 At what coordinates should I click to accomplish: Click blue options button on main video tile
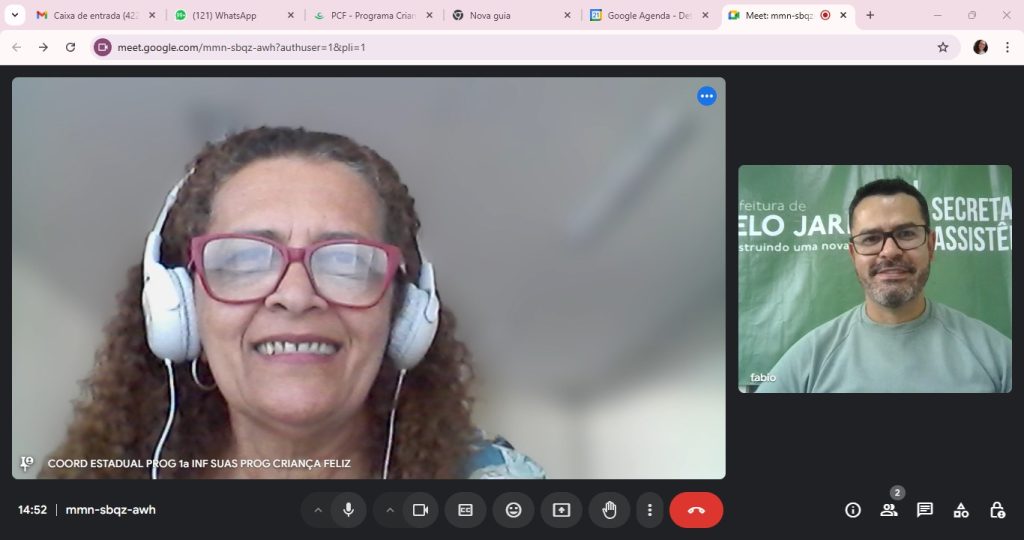[707, 96]
